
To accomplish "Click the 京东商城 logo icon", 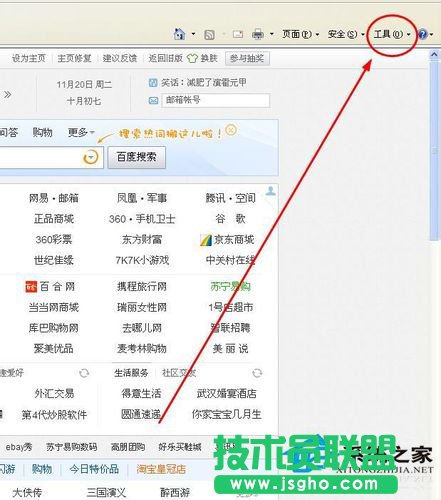I will click(x=206, y=240).
